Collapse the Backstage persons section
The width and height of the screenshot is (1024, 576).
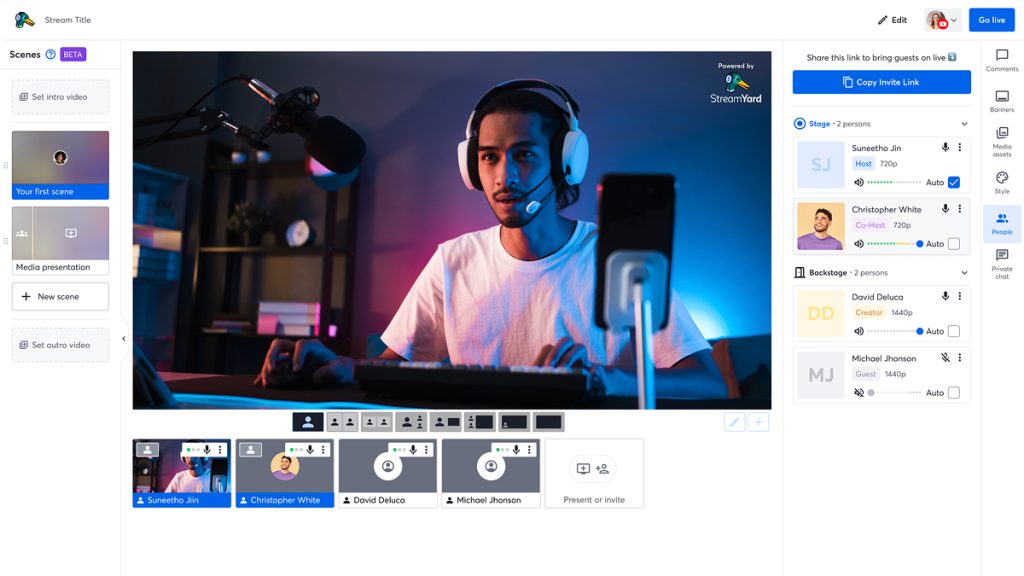(964, 273)
